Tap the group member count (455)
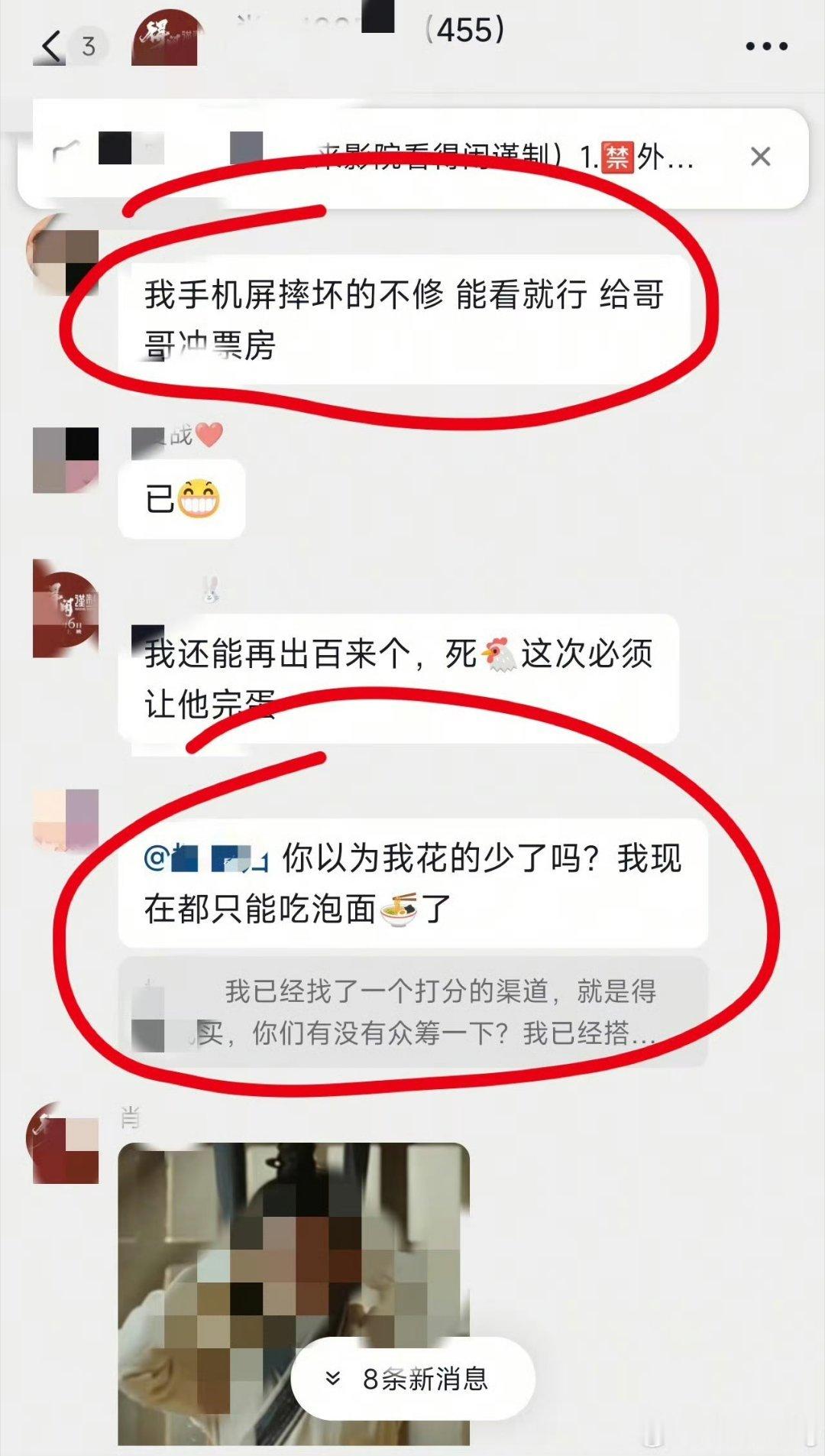 pos(464,31)
